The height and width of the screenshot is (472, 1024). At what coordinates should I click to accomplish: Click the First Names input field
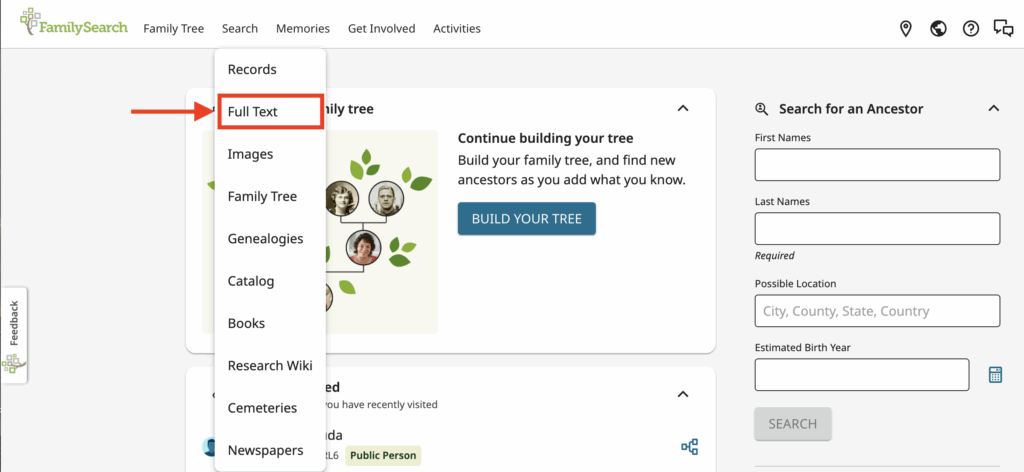(877, 164)
